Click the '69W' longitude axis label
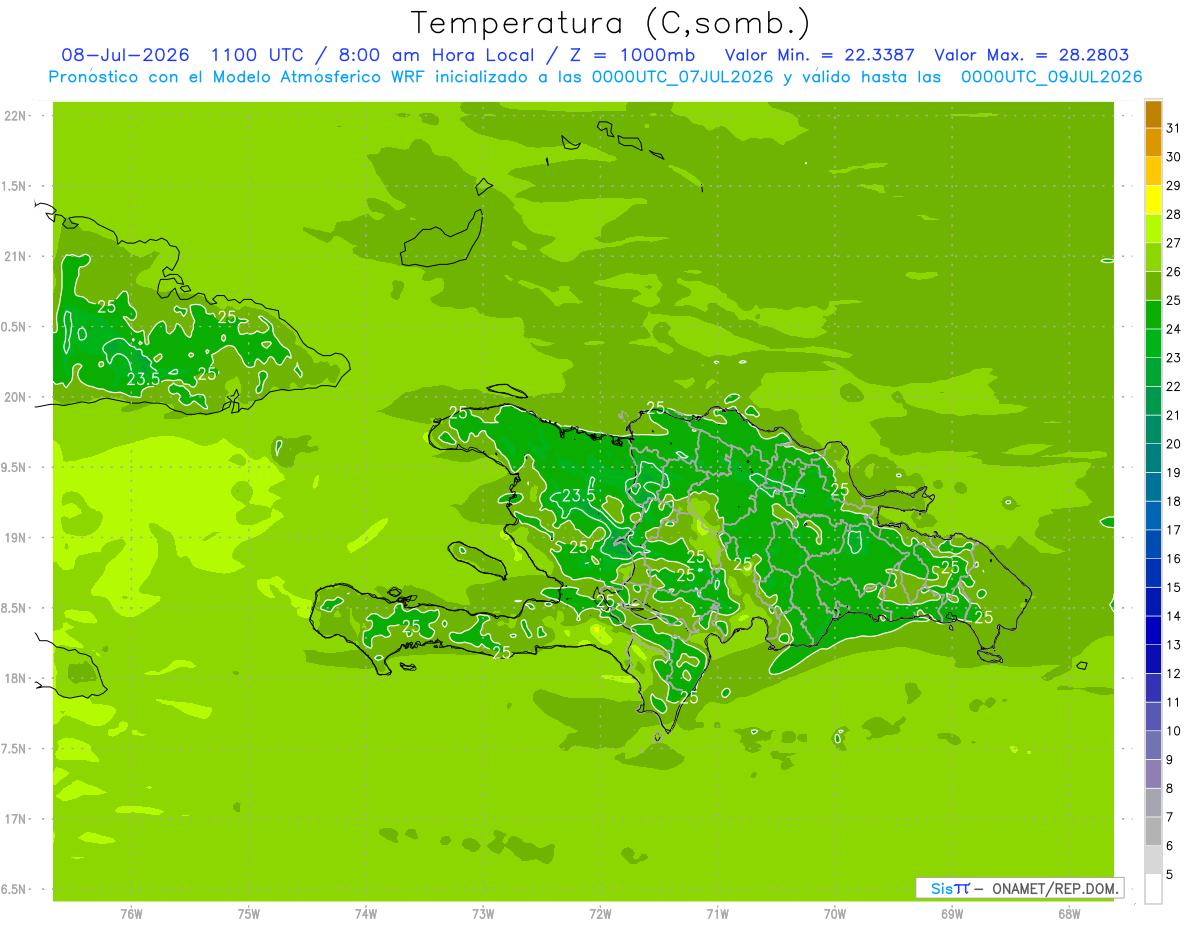The image size is (1200, 927). [952, 914]
